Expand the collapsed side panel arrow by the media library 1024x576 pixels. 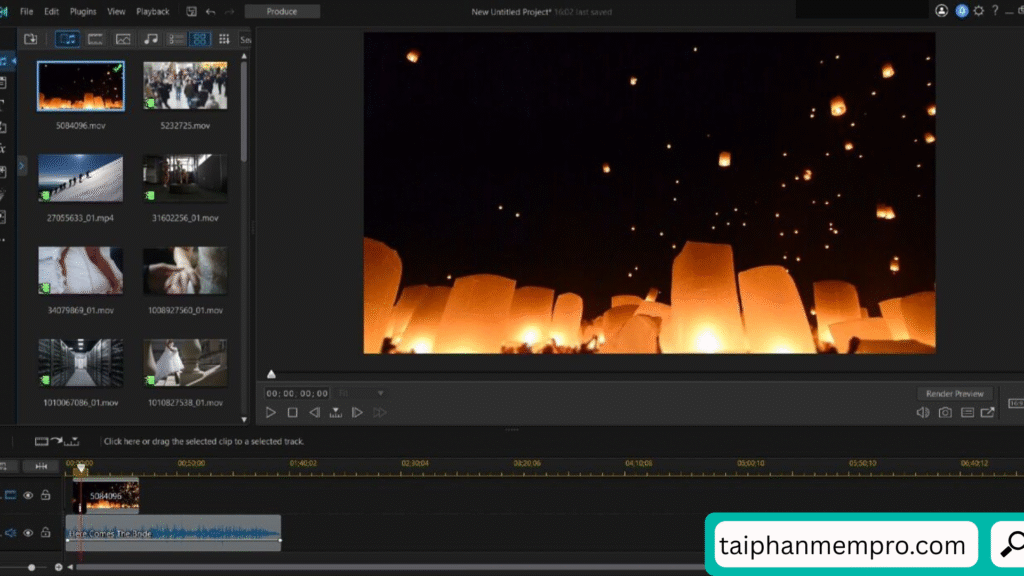(22, 167)
